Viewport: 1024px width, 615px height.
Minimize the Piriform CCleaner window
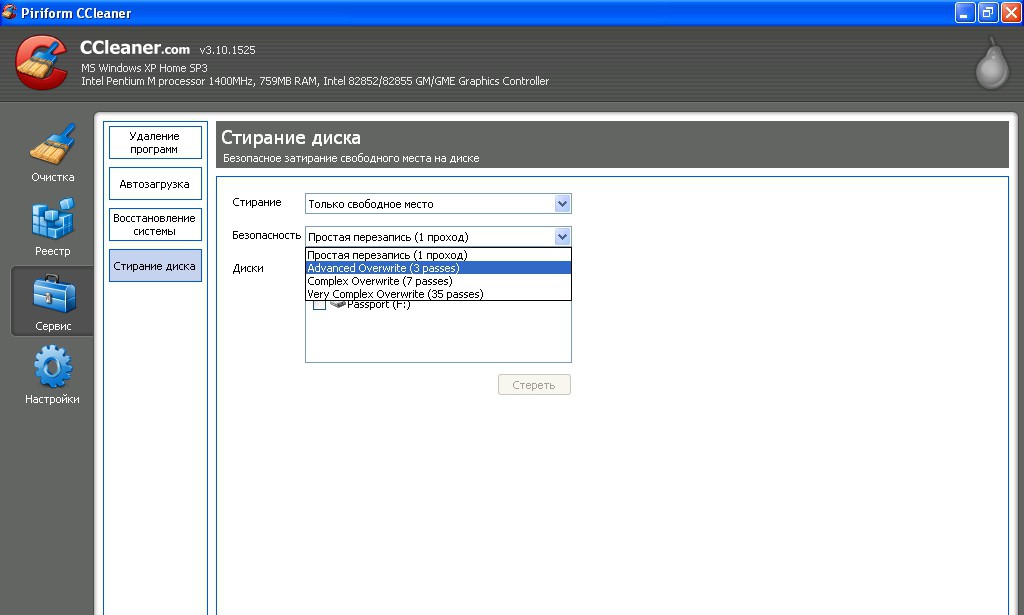[x=965, y=12]
